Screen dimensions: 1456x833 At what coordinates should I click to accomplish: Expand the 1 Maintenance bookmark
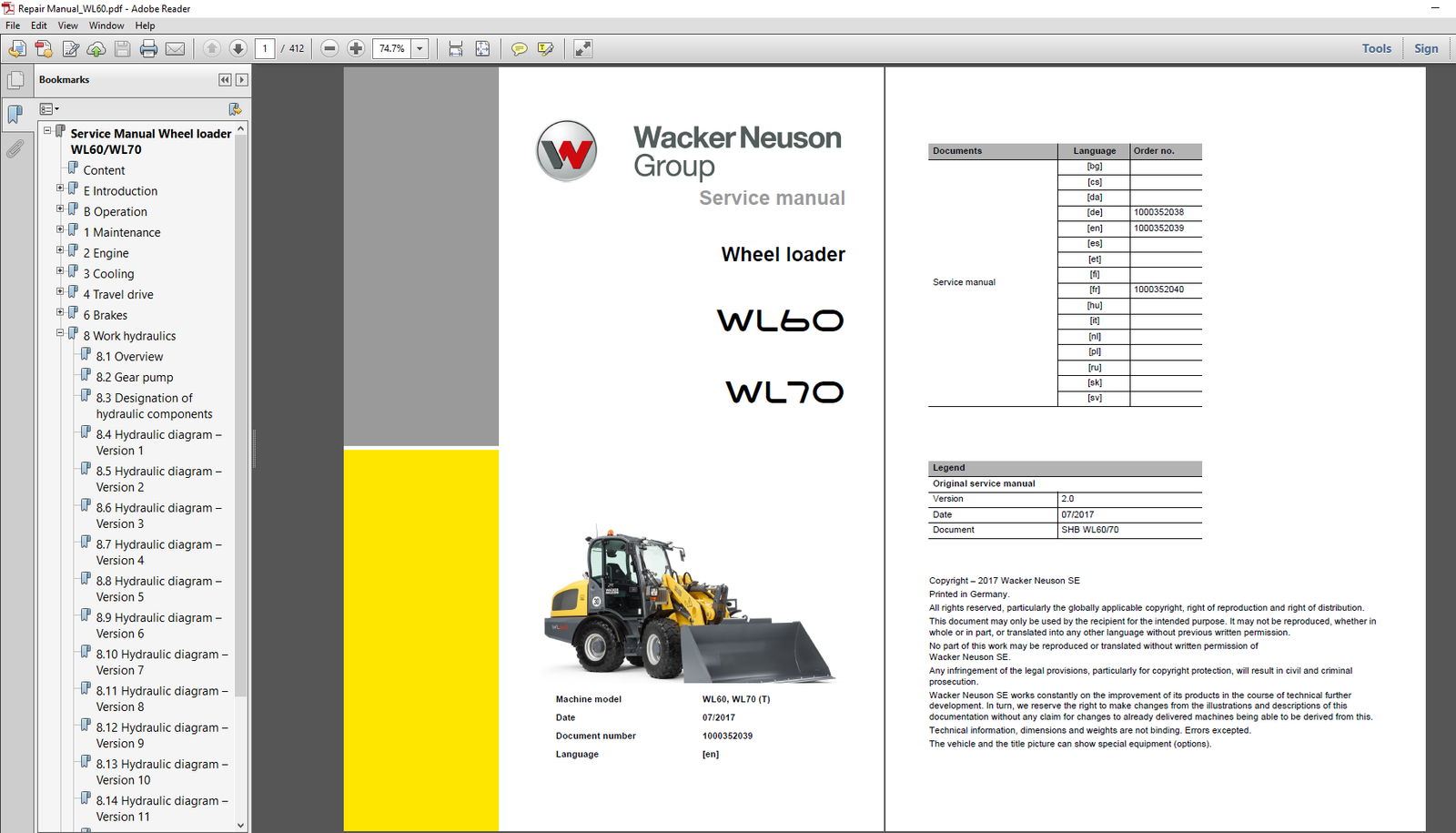60,229
